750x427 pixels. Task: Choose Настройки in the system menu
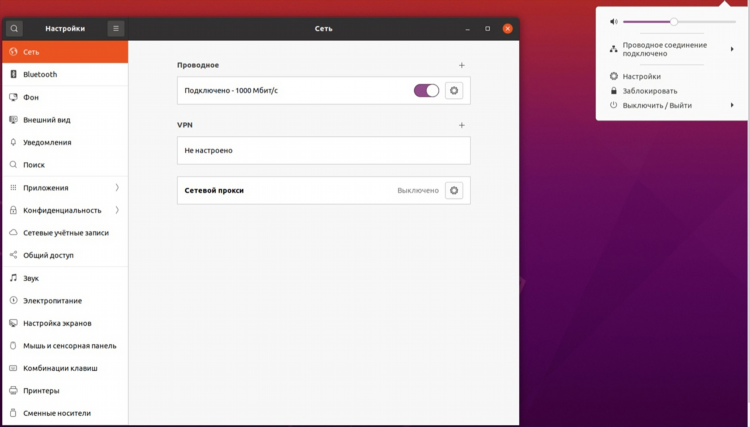click(672, 76)
